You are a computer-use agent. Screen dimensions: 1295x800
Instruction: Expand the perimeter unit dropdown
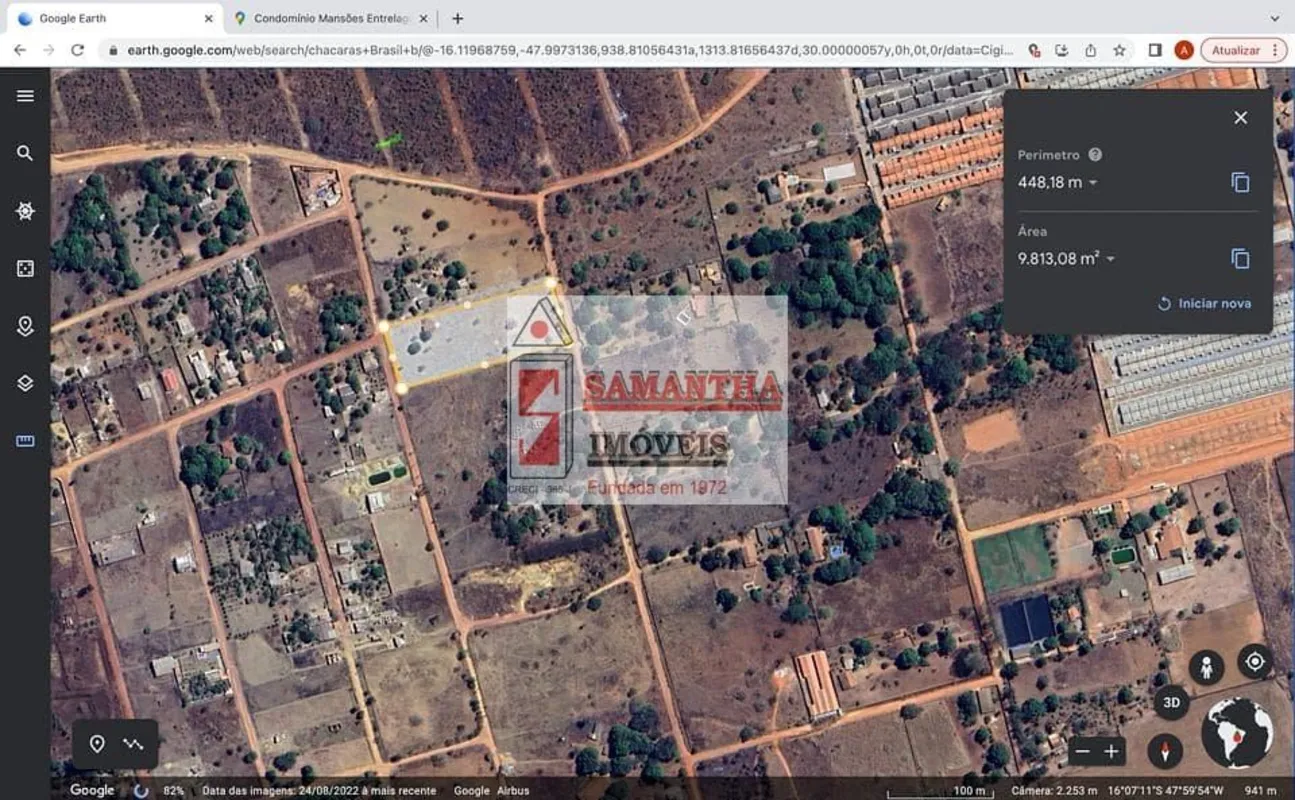tap(1093, 183)
